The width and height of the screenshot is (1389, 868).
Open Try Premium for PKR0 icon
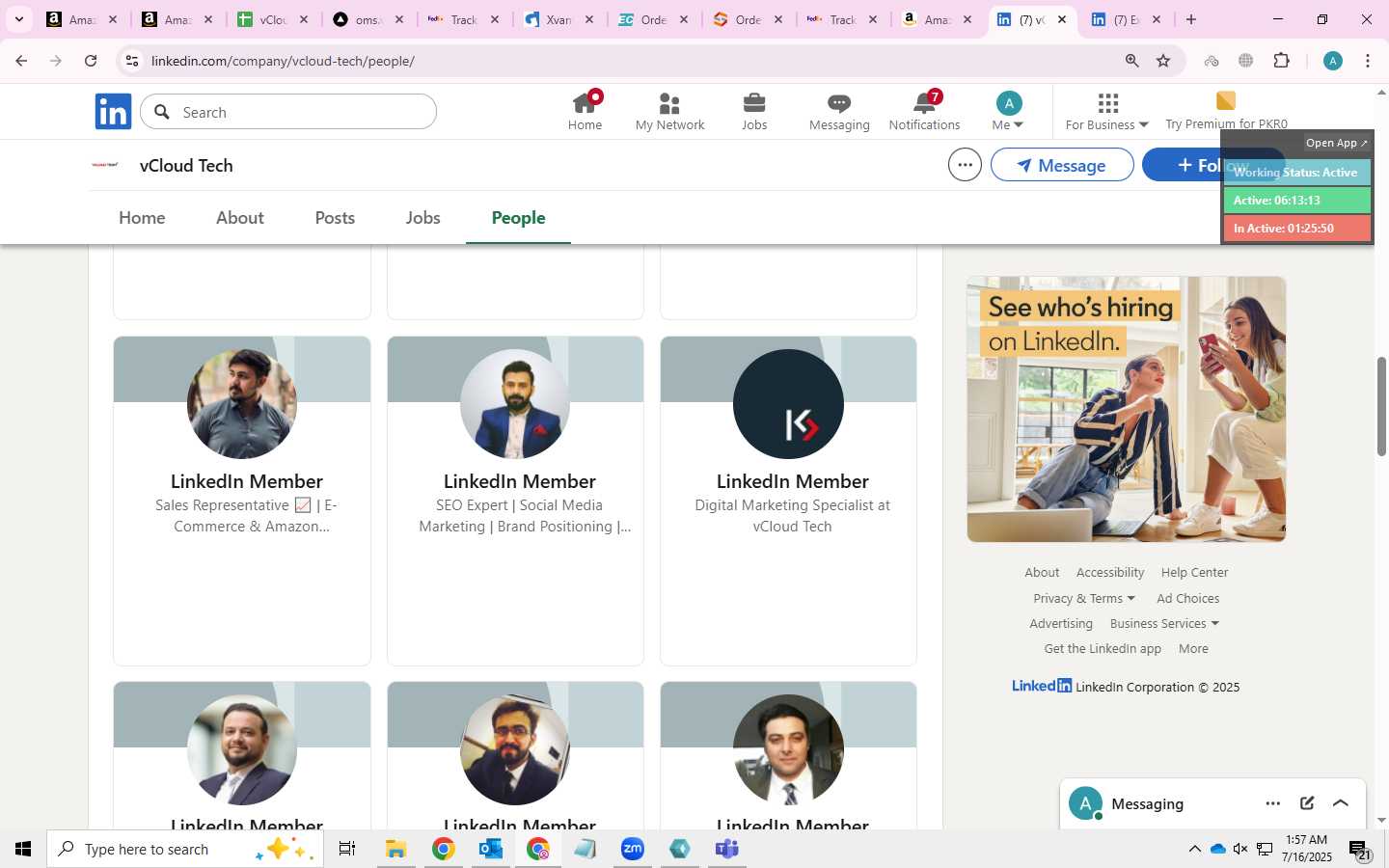[x=1226, y=111]
